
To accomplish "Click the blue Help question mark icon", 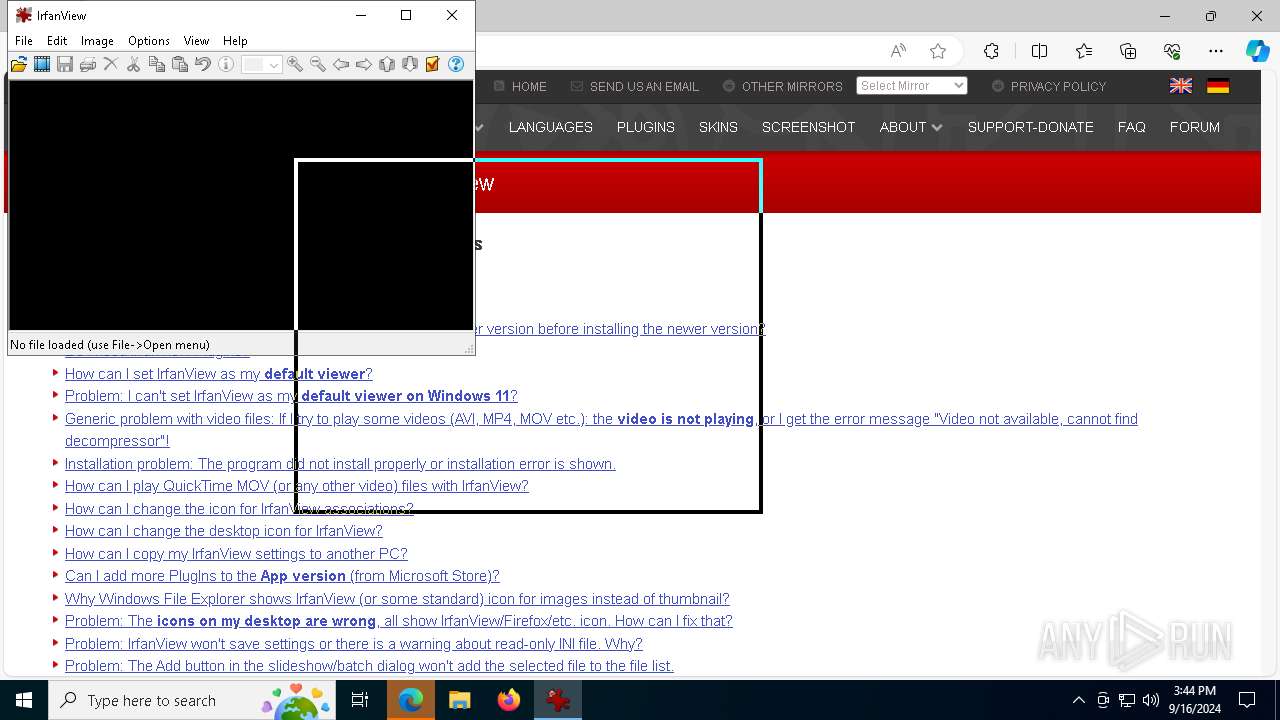I will point(456,64).
